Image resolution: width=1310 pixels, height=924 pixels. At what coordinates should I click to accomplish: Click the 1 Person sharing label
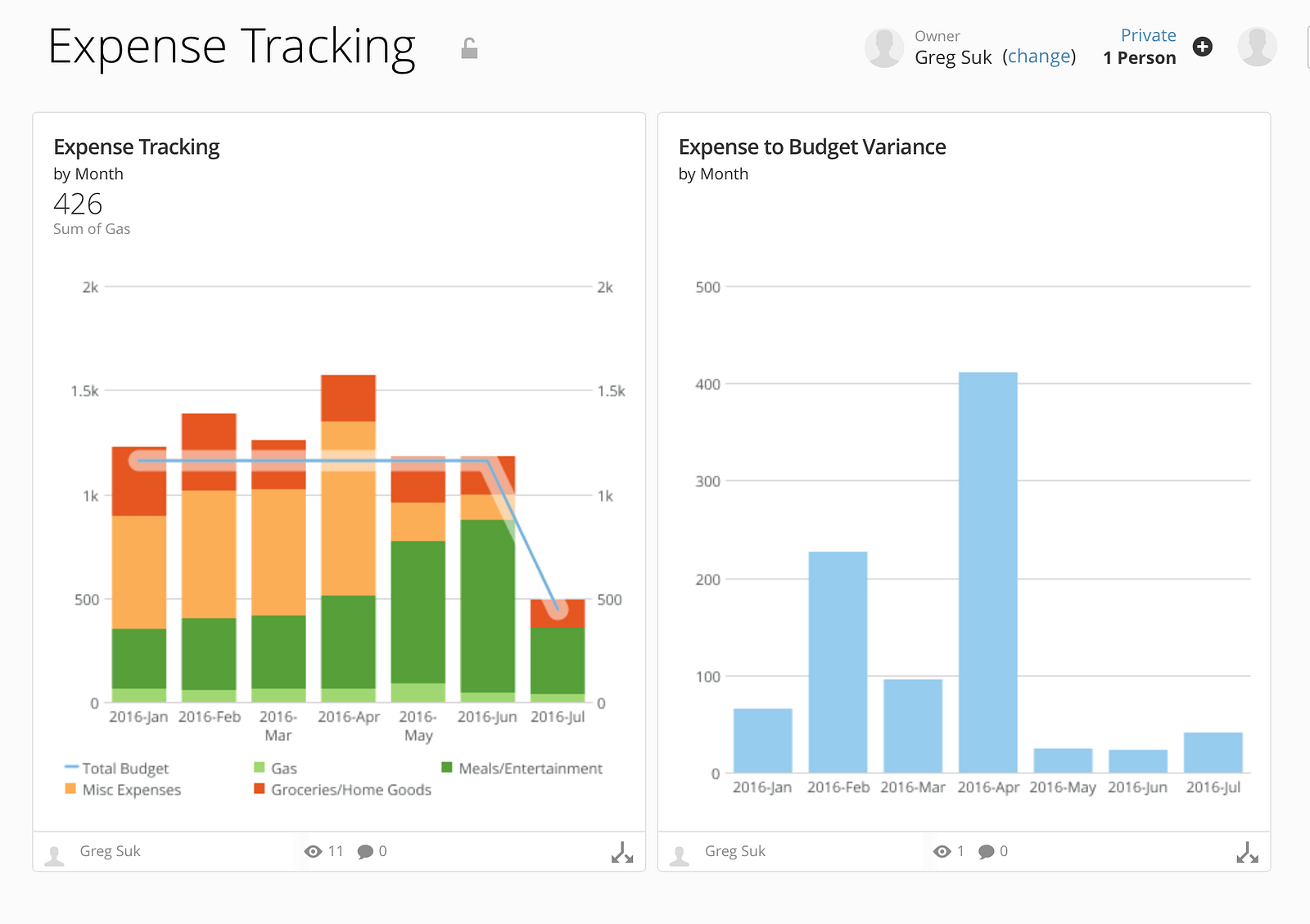point(1139,58)
